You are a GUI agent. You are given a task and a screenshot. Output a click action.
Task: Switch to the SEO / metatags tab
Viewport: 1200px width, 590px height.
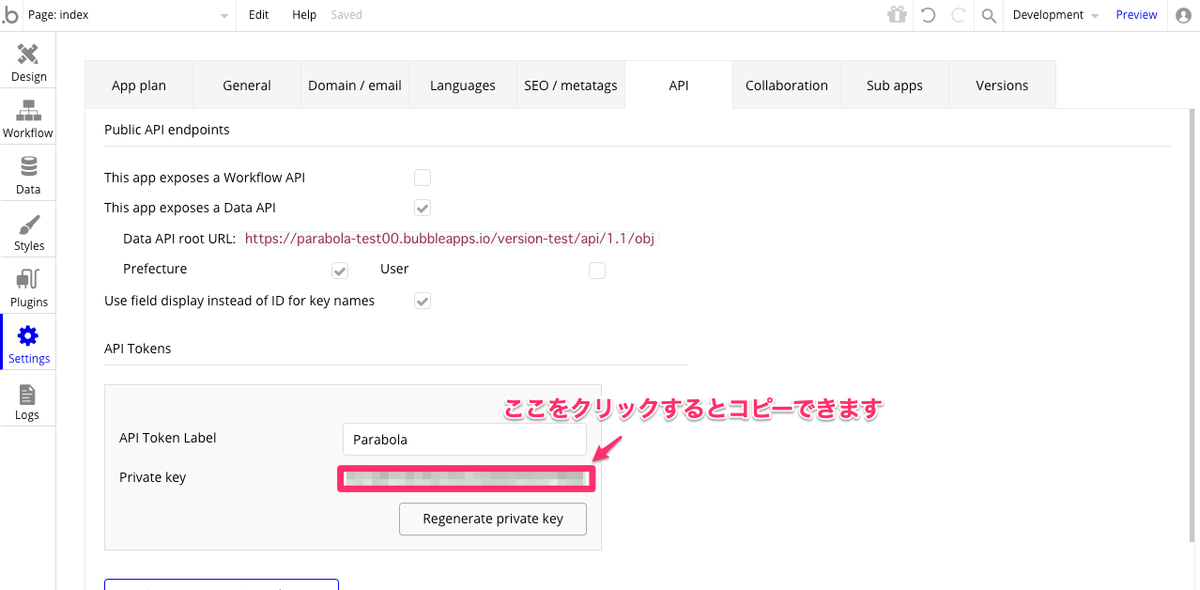(571, 86)
